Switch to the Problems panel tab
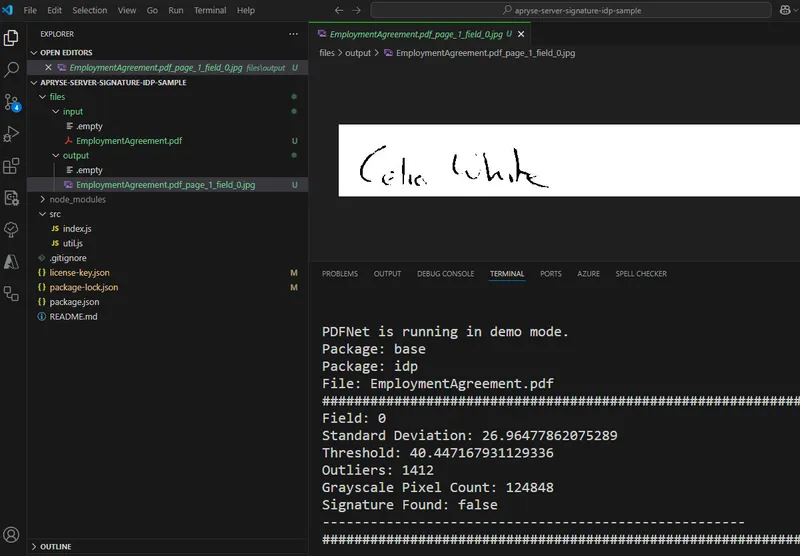The width and height of the screenshot is (800, 556). [340, 273]
